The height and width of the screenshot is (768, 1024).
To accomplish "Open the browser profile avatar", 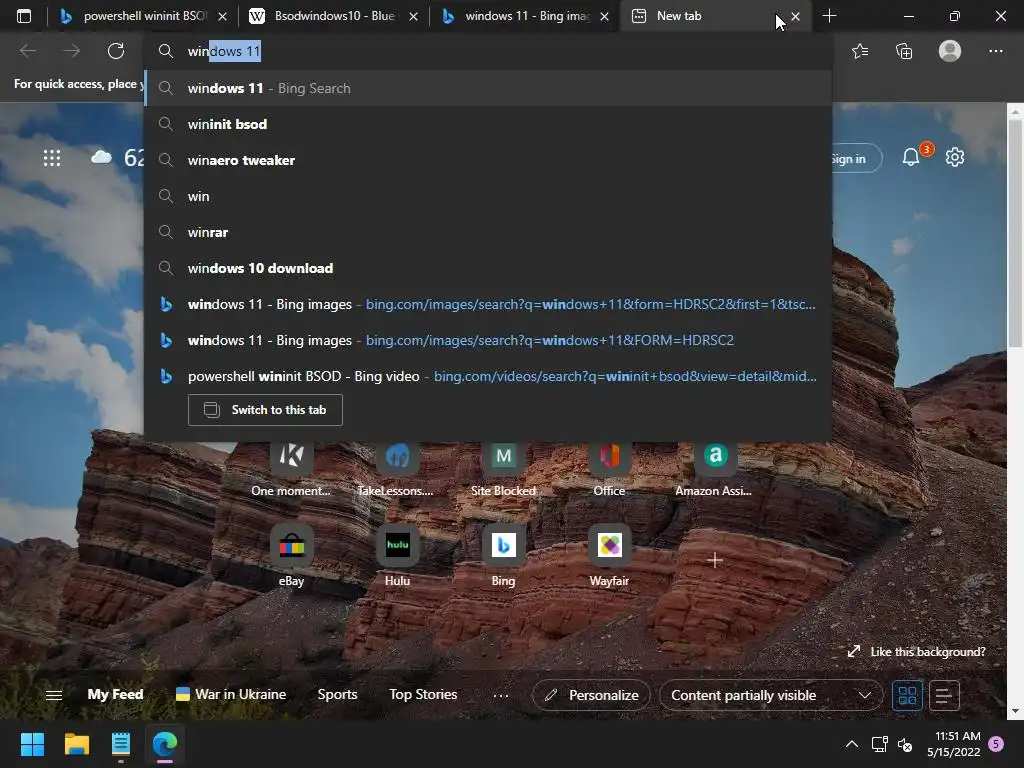I will pos(950,51).
